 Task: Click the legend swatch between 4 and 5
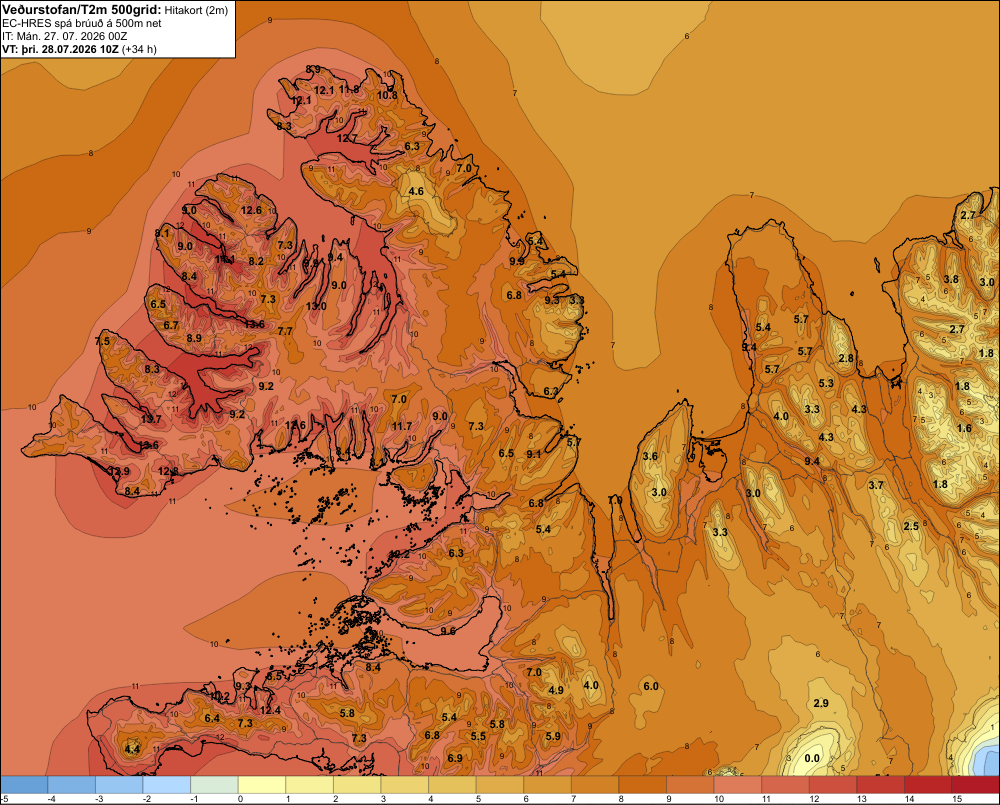[x=452, y=785]
